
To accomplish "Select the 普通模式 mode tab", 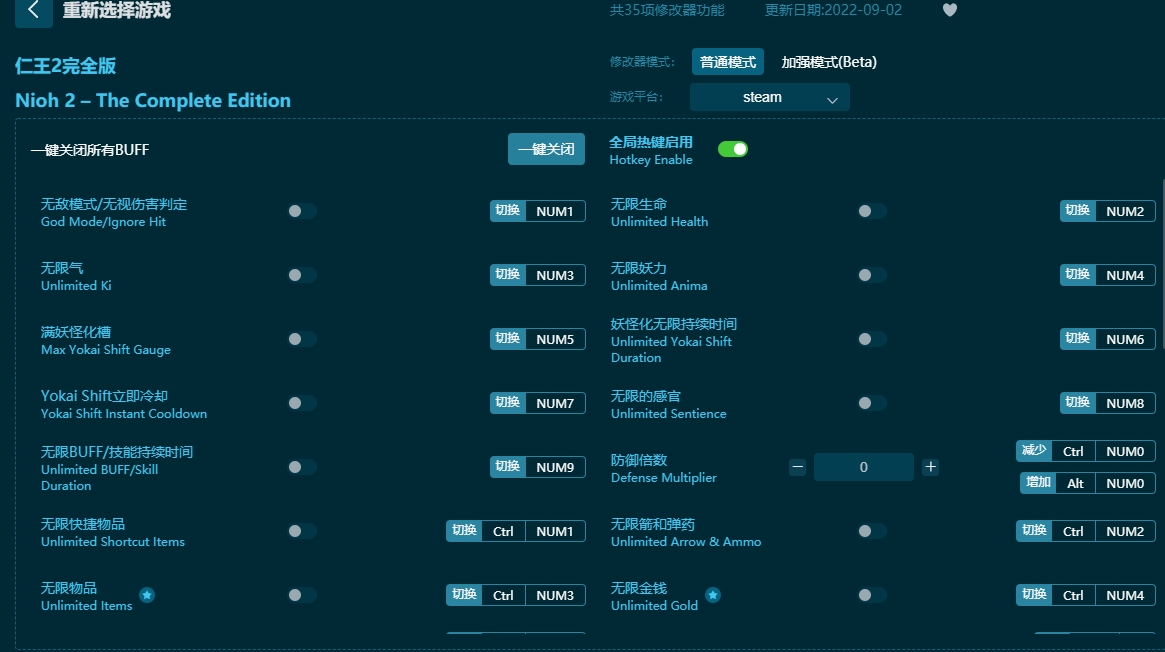I will pos(727,61).
